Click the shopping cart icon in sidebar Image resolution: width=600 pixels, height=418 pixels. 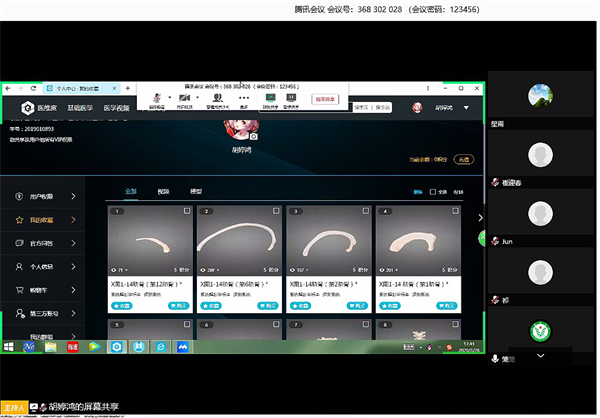tap(19, 290)
